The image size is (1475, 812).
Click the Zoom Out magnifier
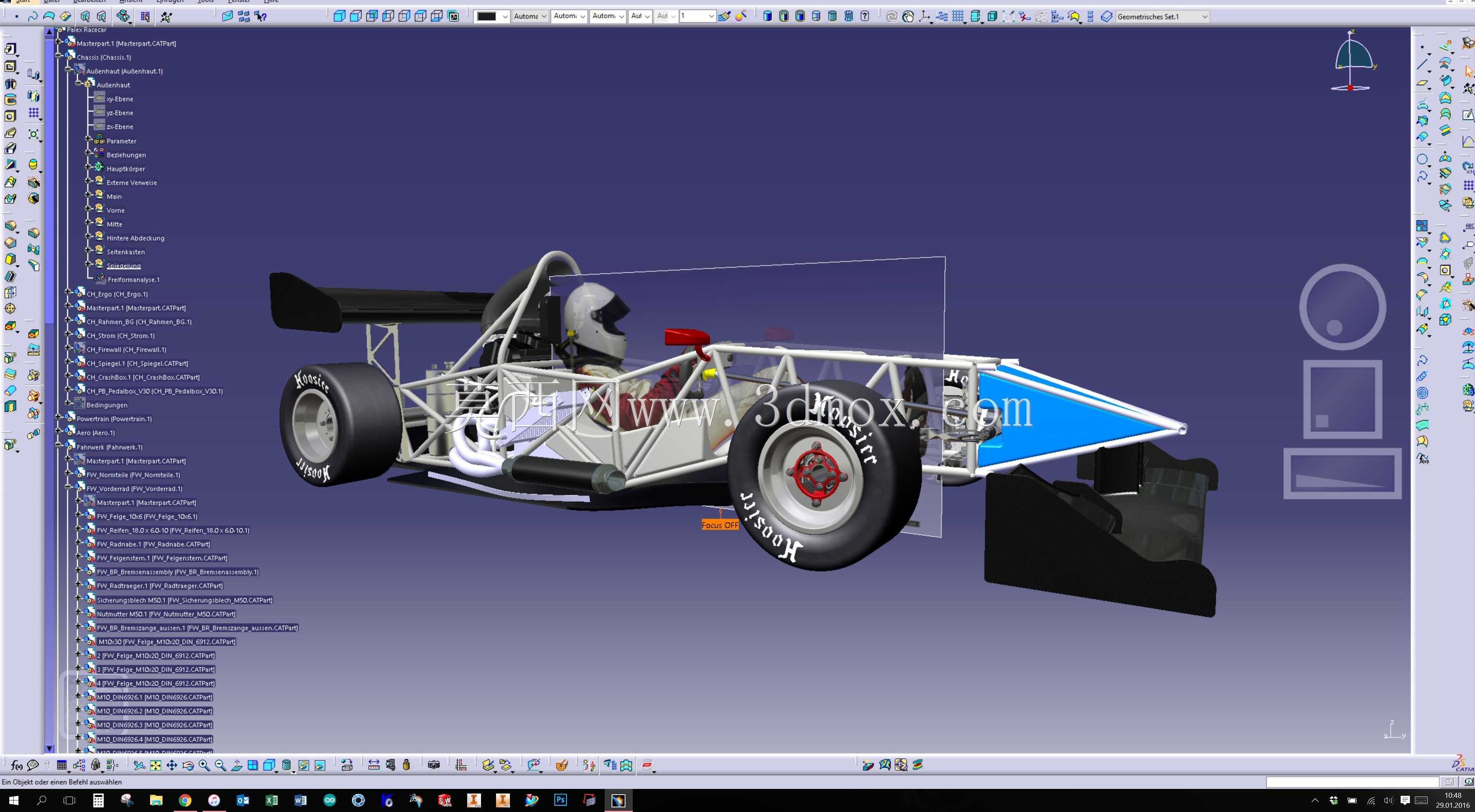coord(220,765)
